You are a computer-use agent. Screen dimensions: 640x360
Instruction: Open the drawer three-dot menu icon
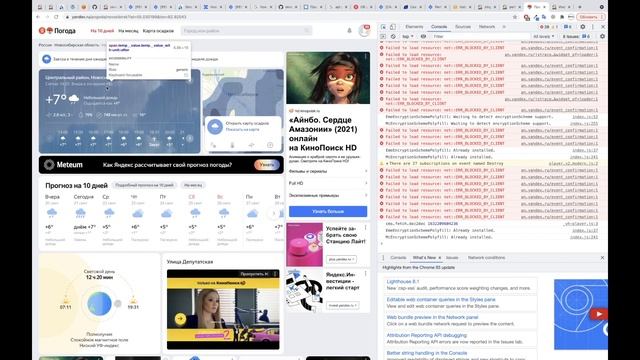coord(383,258)
